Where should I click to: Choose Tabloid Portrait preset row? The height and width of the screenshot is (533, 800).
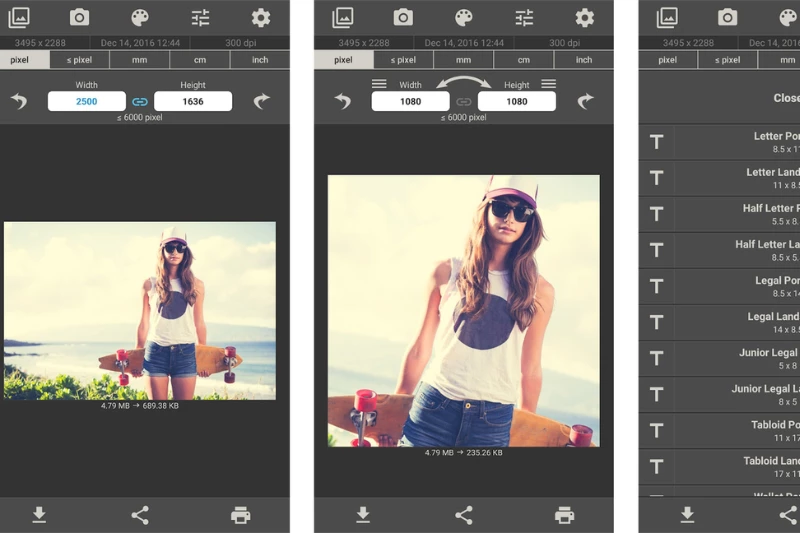[719, 431]
